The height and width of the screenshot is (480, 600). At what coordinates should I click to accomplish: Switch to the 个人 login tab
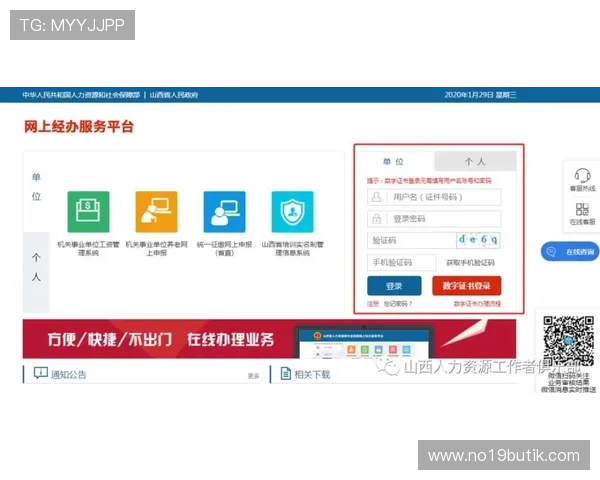pyautogui.click(x=475, y=162)
